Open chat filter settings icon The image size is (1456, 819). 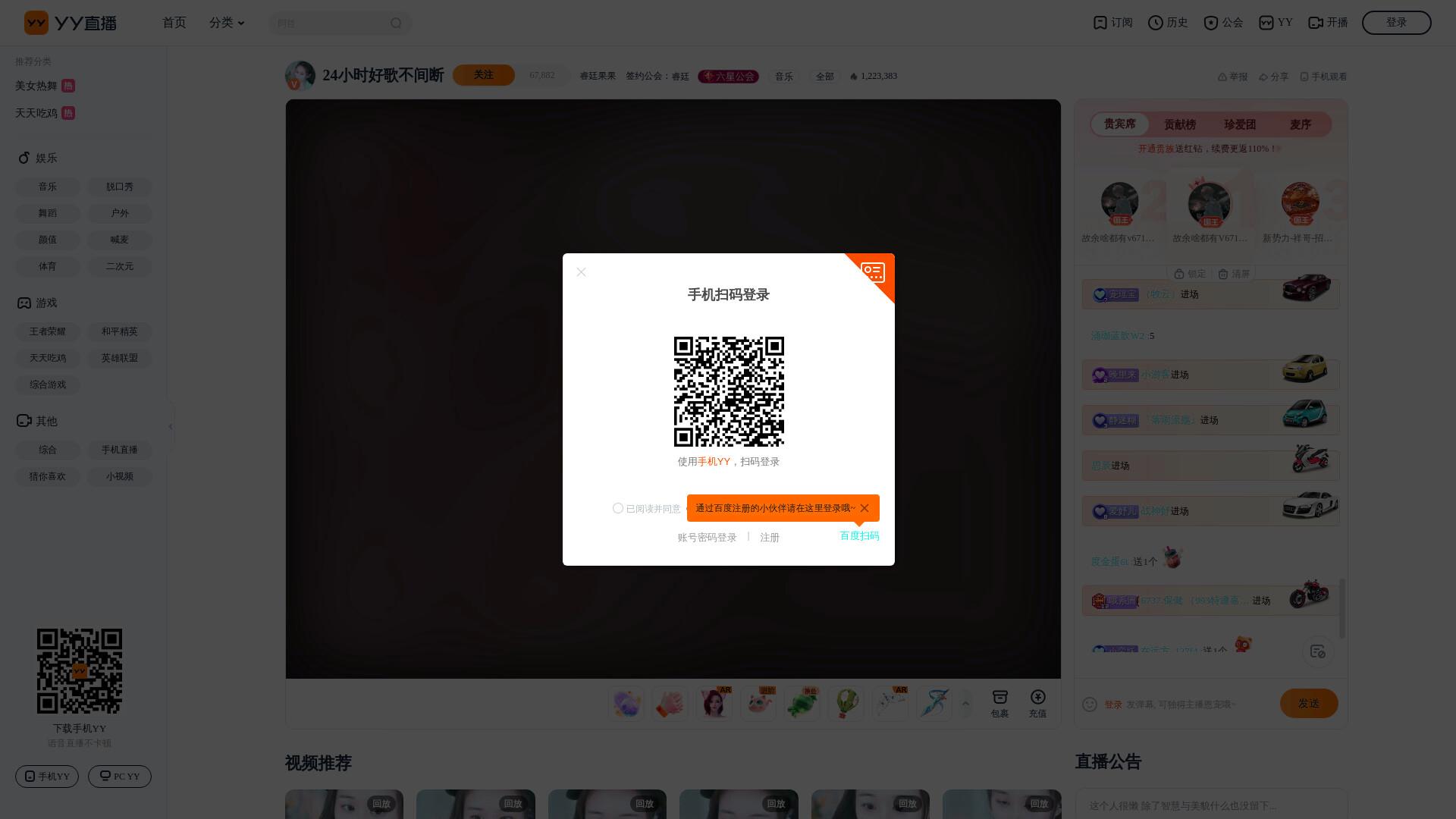pos(1318,651)
